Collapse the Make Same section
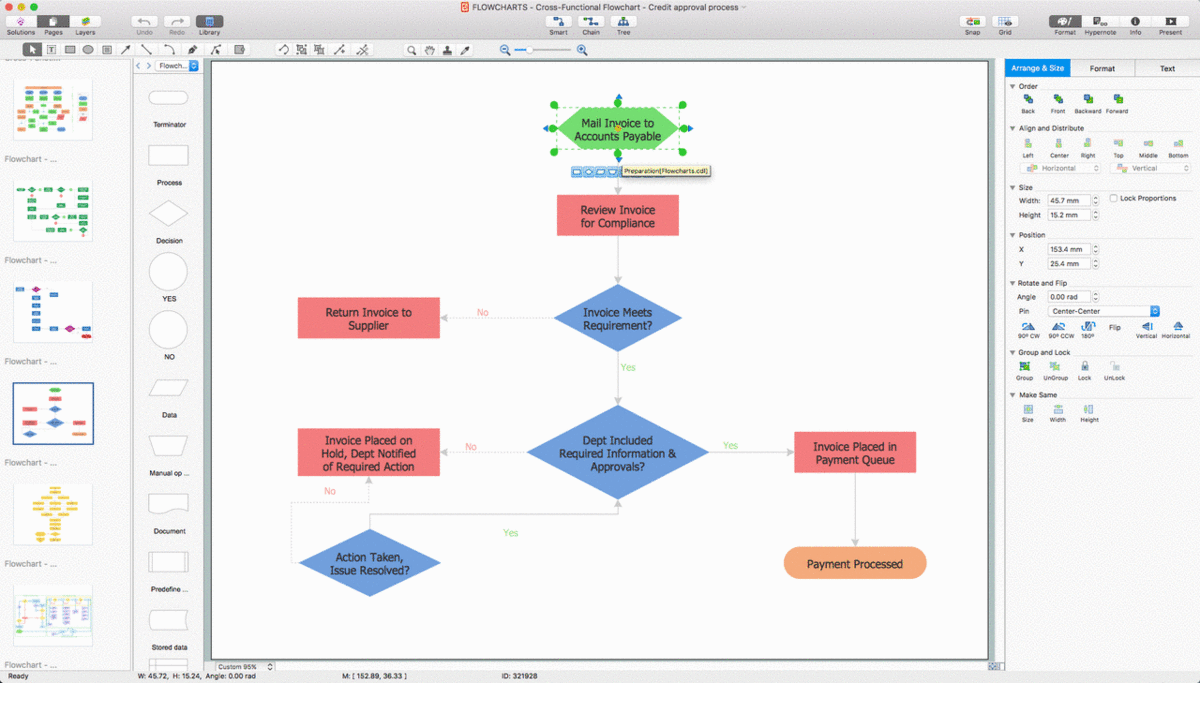This screenshot has width=1200, height=722. (1012, 395)
